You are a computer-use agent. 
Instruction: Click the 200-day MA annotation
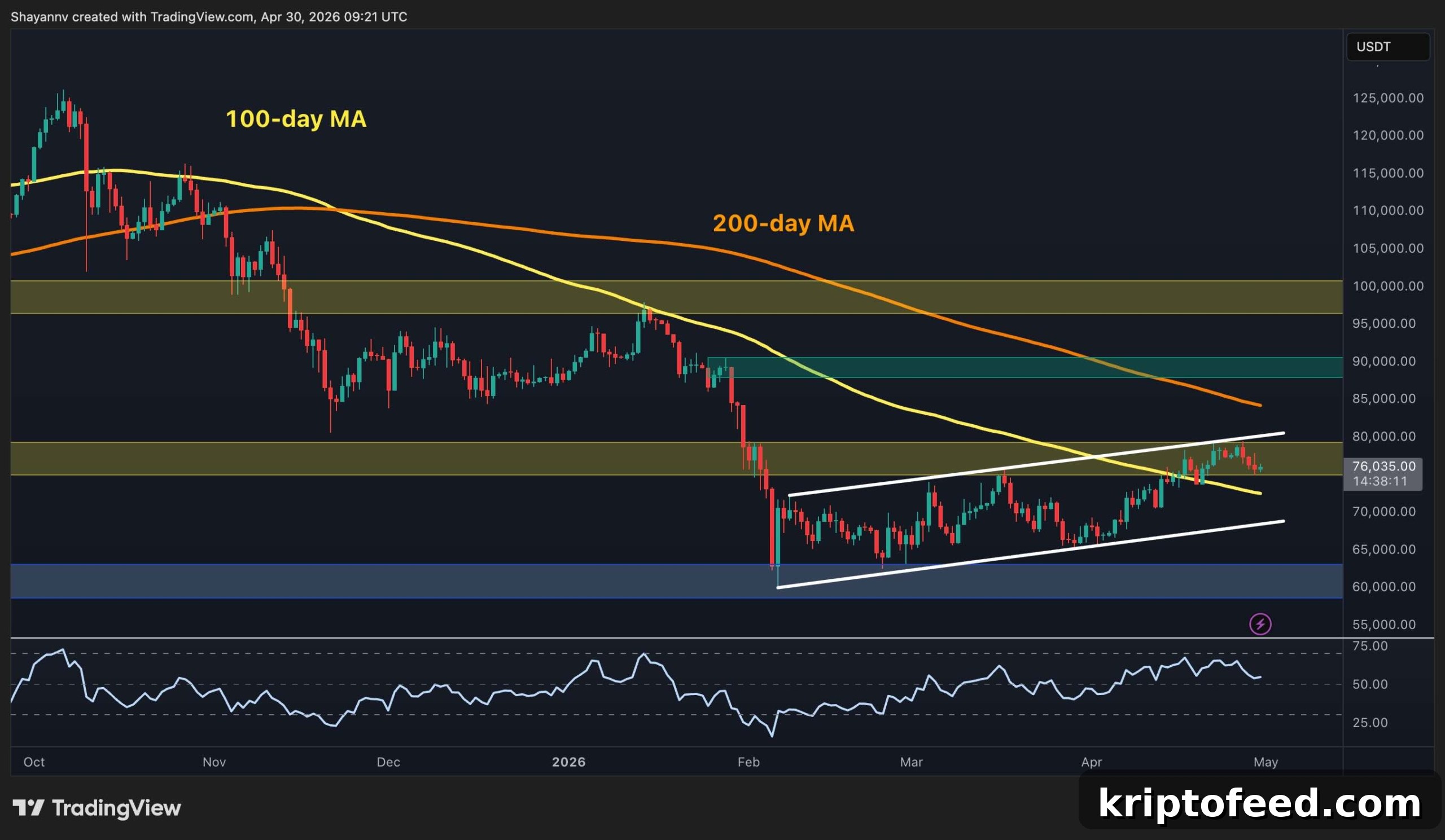(783, 223)
